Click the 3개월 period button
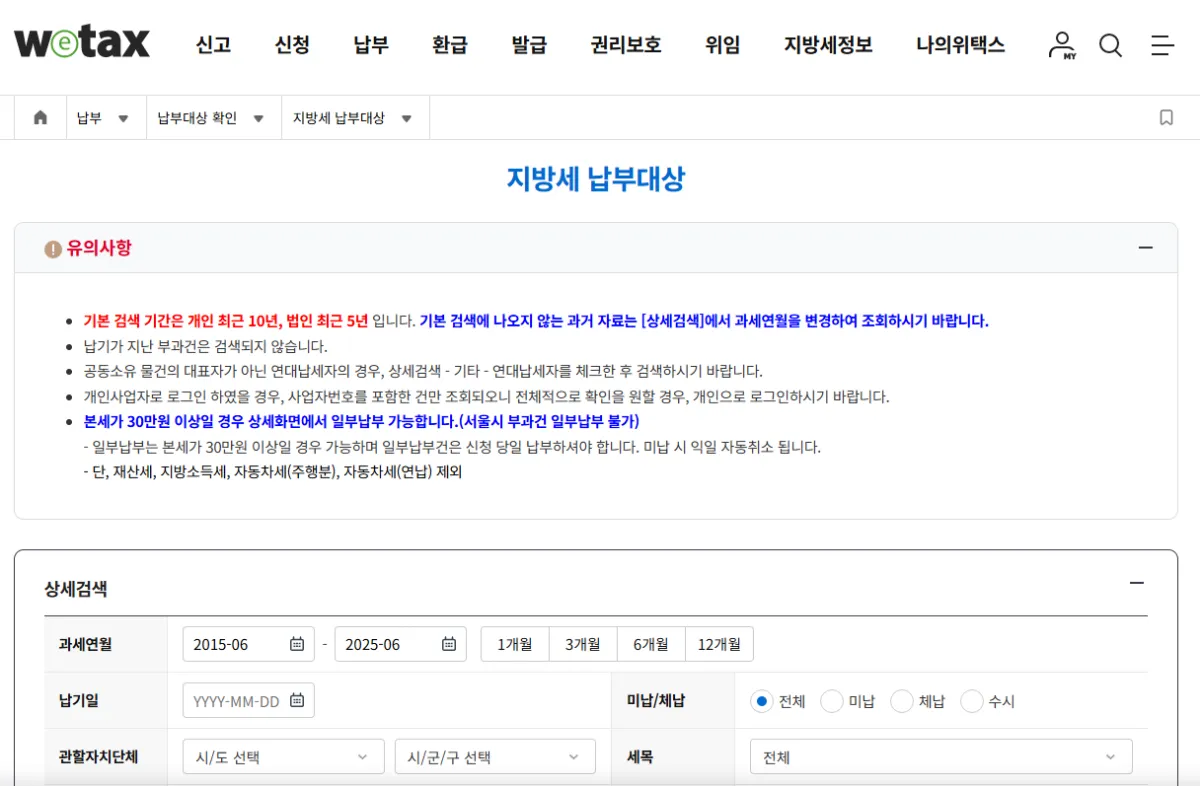Viewport: 1200px width, 786px height. pos(583,644)
